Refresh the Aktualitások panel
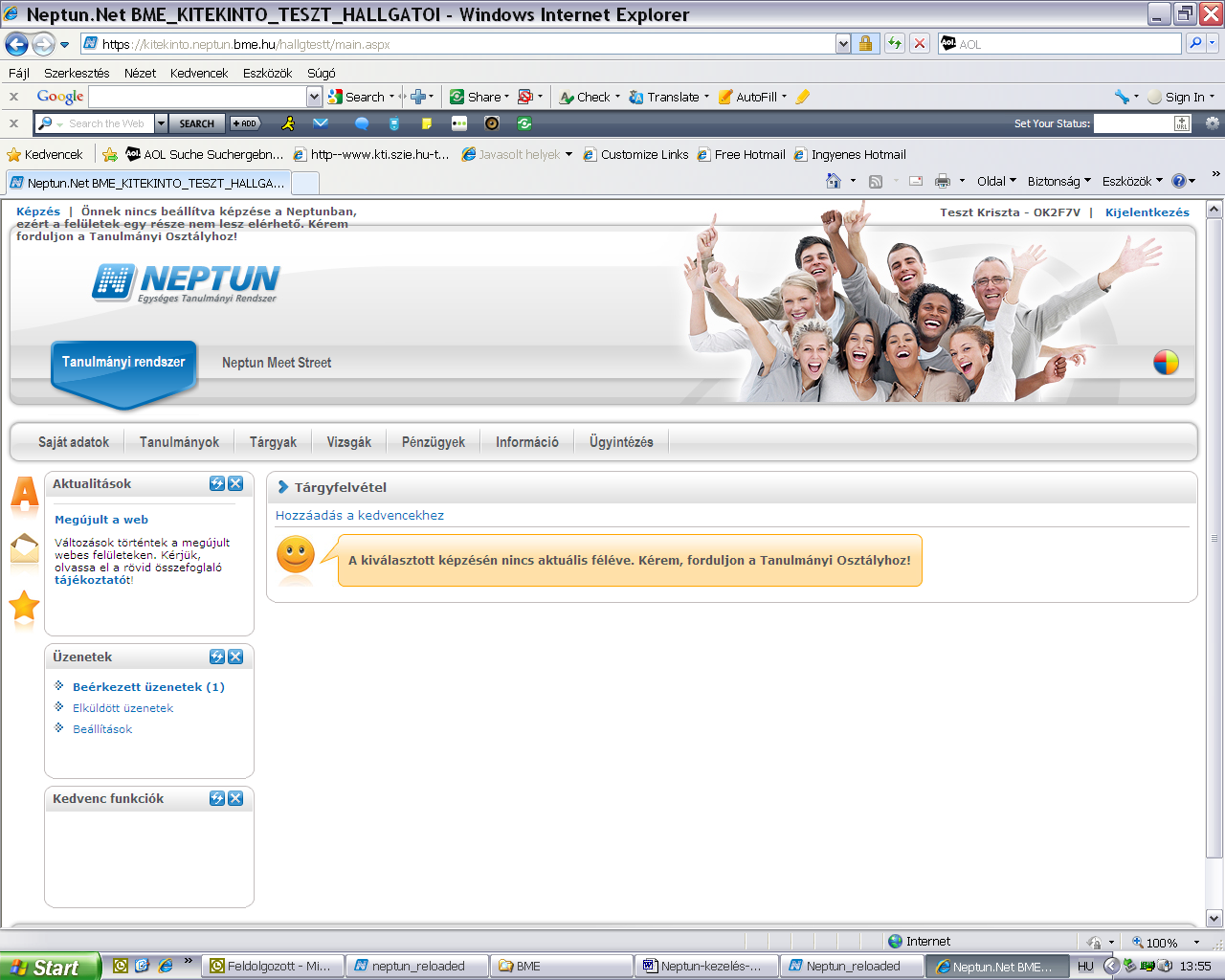Image resolution: width=1225 pixels, height=980 pixels. pos(217,484)
